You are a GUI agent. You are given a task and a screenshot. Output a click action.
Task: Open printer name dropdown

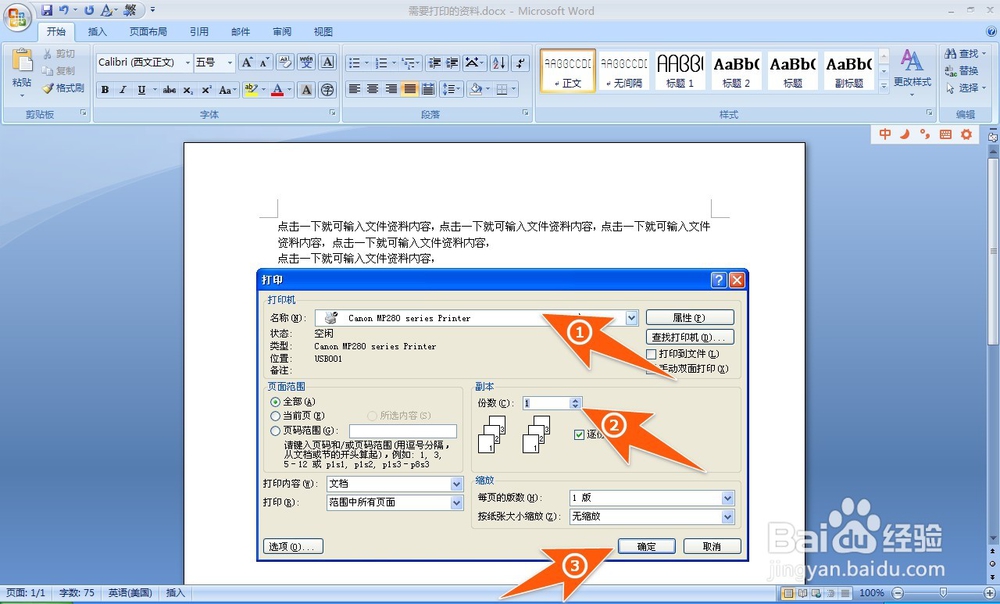[x=631, y=318]
